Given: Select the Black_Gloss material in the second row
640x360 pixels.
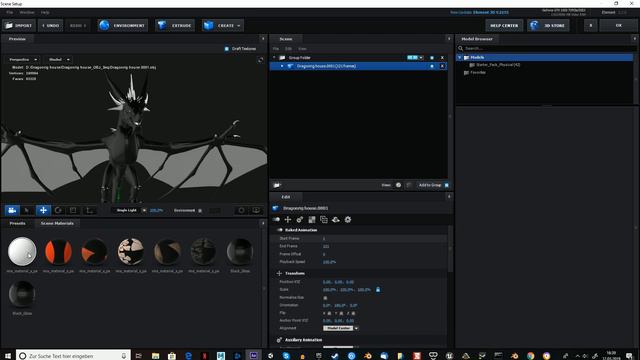Looking at the screenshot, I should [22, 294].
